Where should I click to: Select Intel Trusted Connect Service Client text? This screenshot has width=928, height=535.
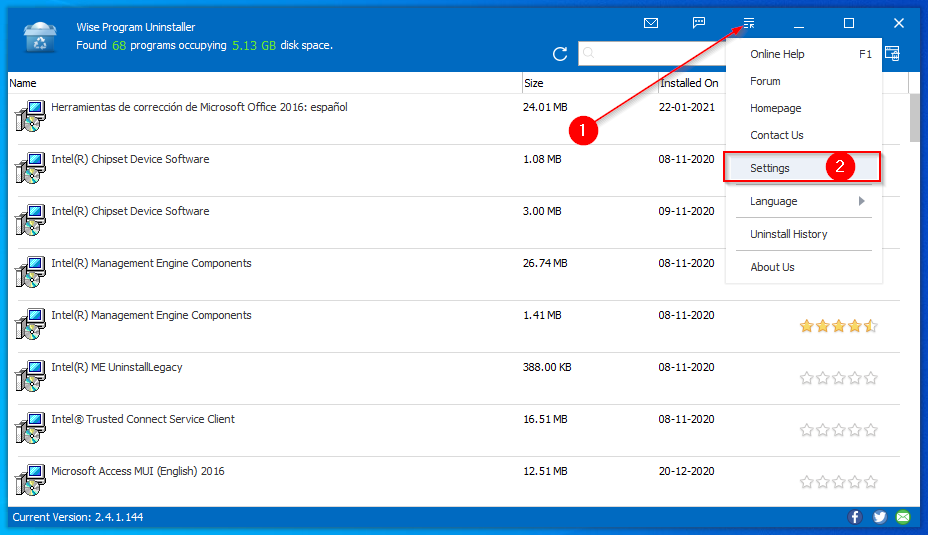click(x=143, y=419)
